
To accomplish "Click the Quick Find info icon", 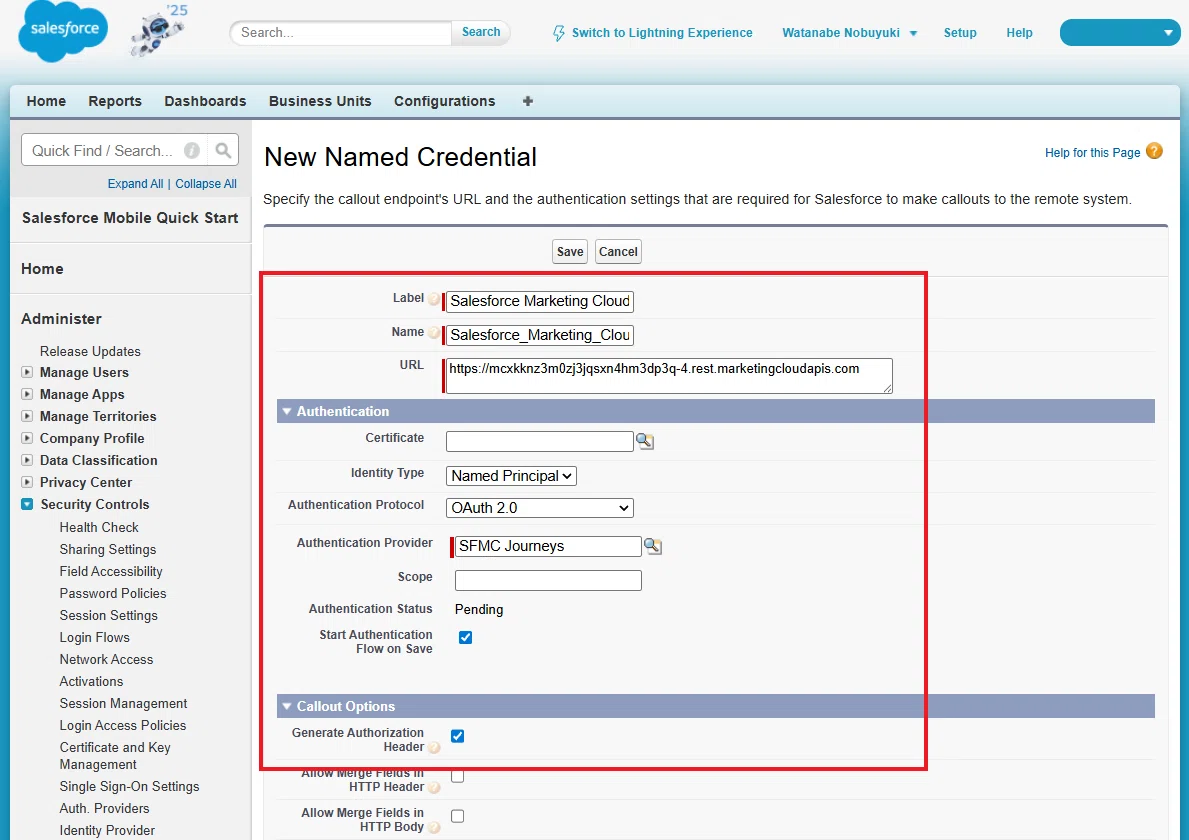I will (x=192, y=150).
